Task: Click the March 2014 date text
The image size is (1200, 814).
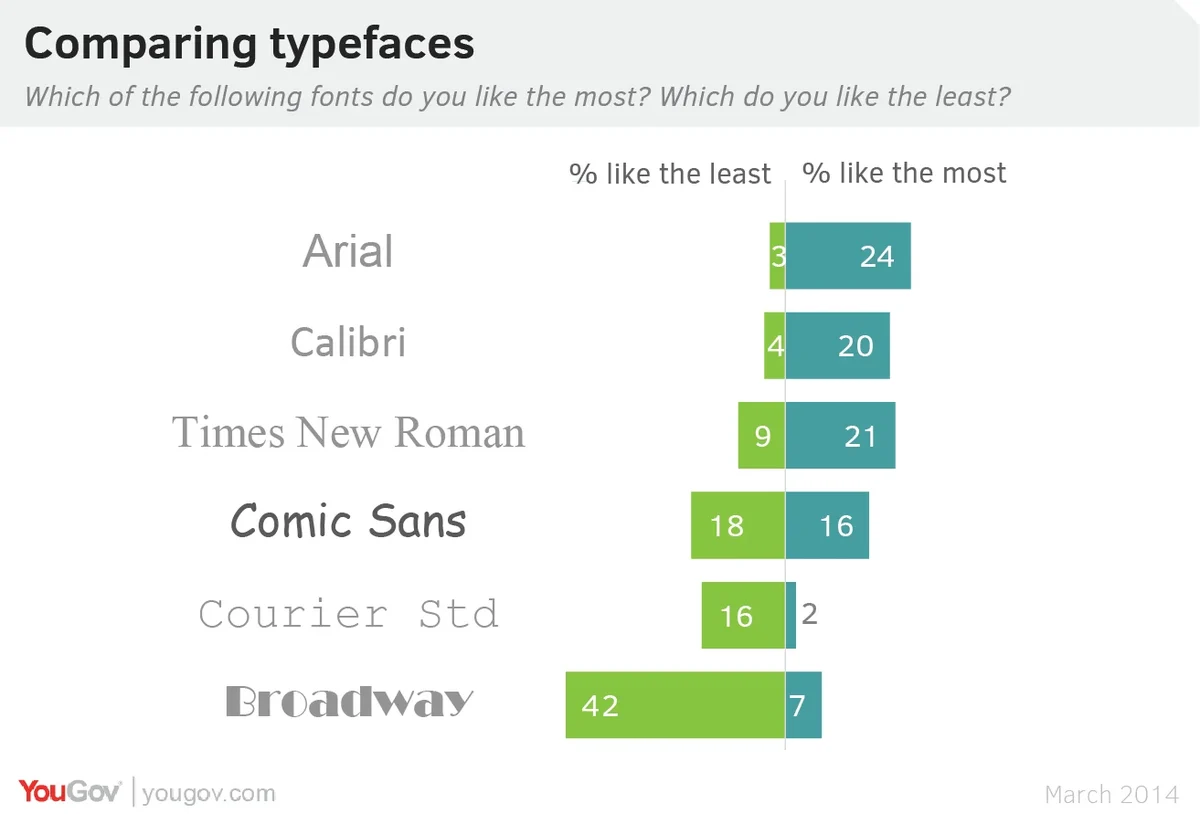Action: coord(1112,795)
